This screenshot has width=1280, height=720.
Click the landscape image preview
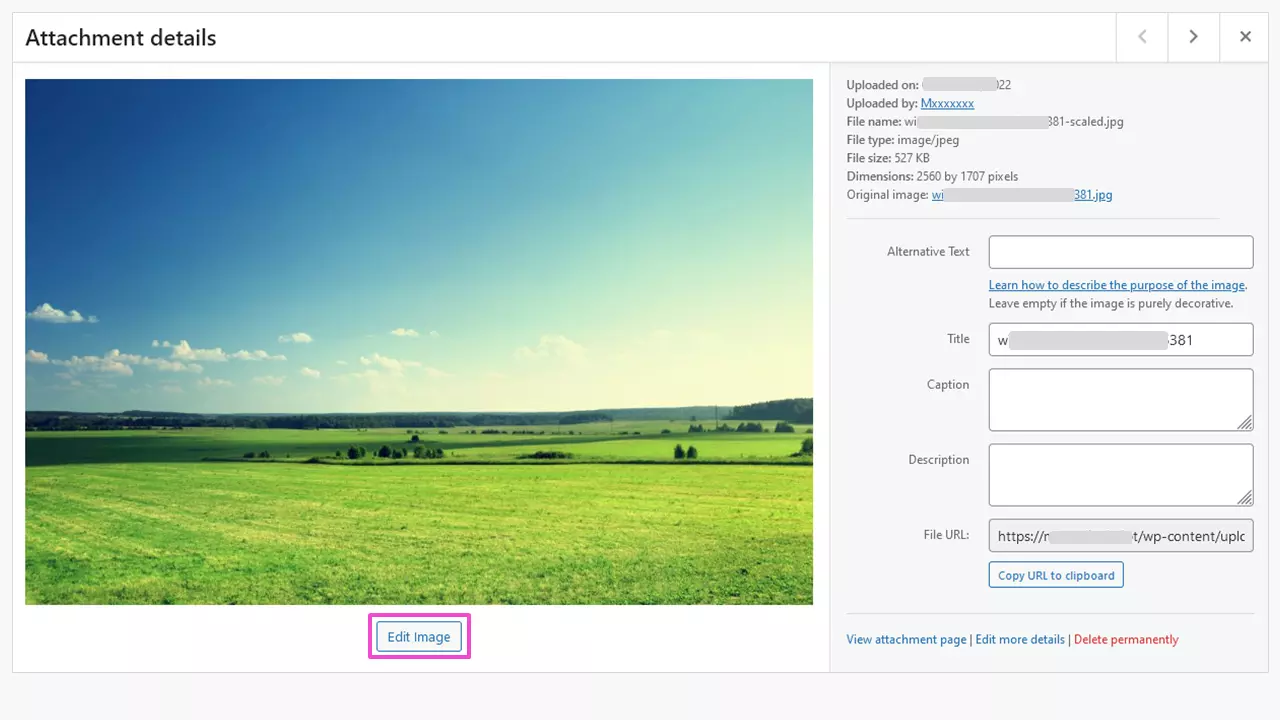(418, 341)
